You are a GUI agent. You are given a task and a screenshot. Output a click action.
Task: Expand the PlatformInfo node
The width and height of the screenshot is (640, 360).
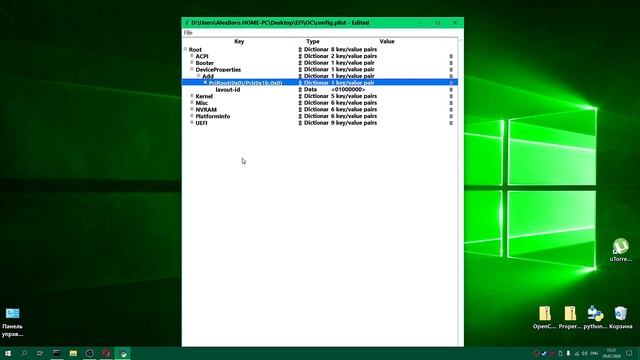click(x=192, y=116)
